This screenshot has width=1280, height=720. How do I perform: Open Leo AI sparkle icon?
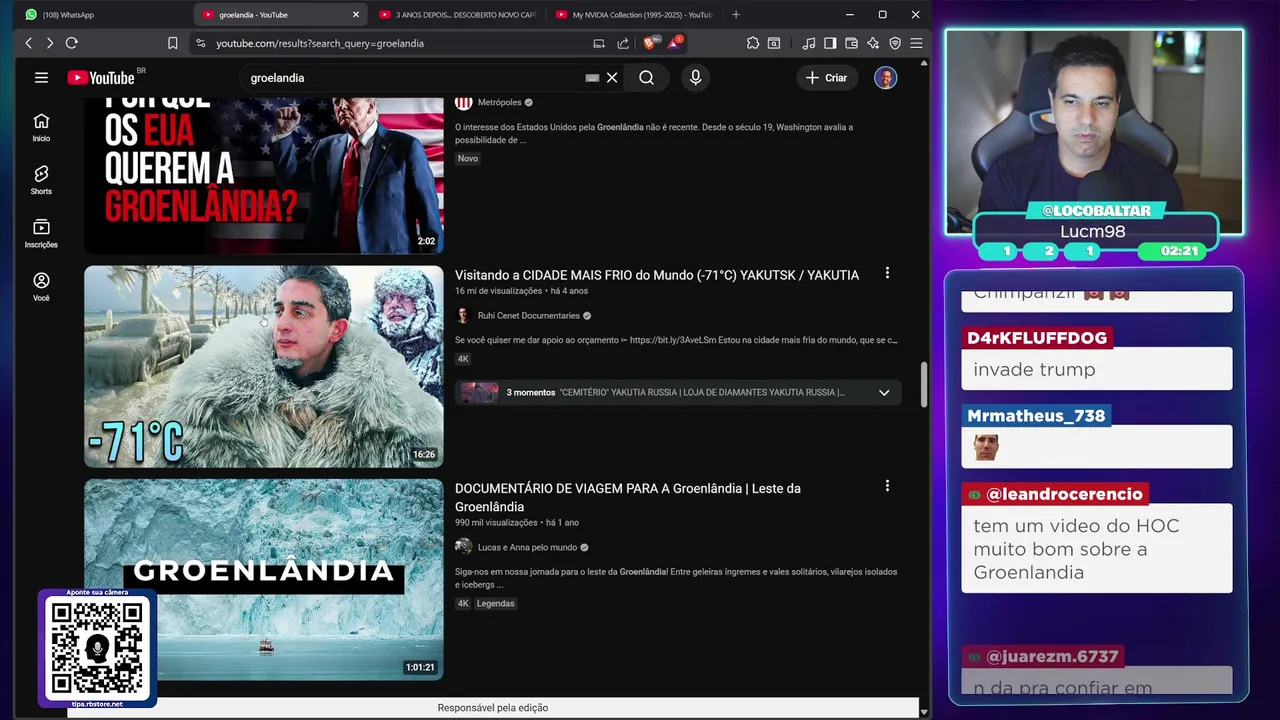(873, 43)
